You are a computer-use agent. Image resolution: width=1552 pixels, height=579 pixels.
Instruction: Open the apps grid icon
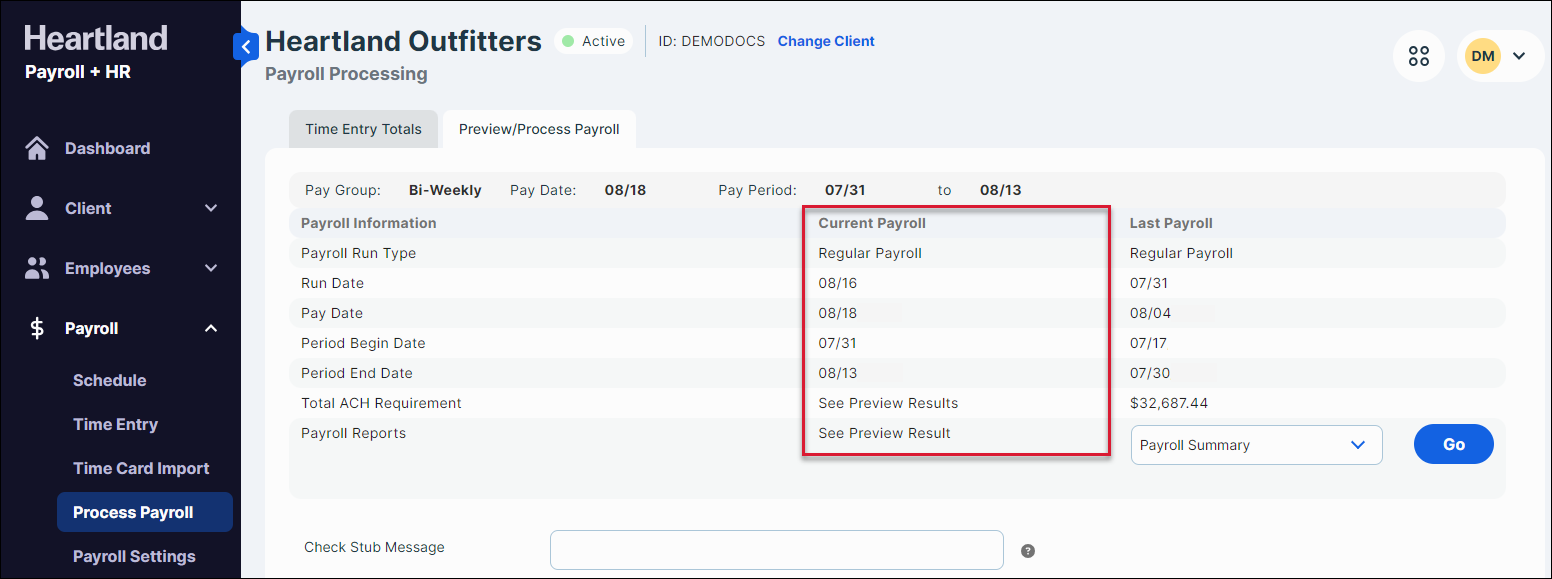tap(1418, 56)
